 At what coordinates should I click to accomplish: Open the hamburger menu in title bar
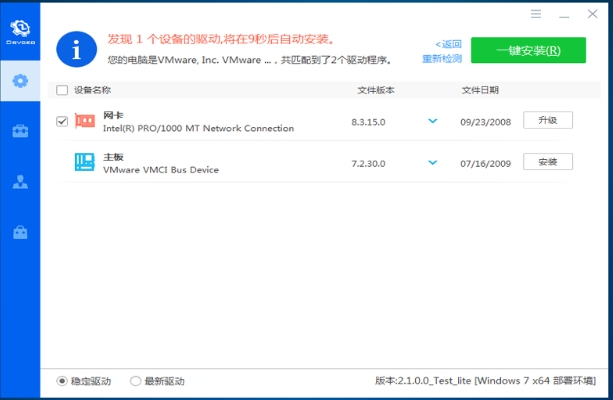point(536,14)
